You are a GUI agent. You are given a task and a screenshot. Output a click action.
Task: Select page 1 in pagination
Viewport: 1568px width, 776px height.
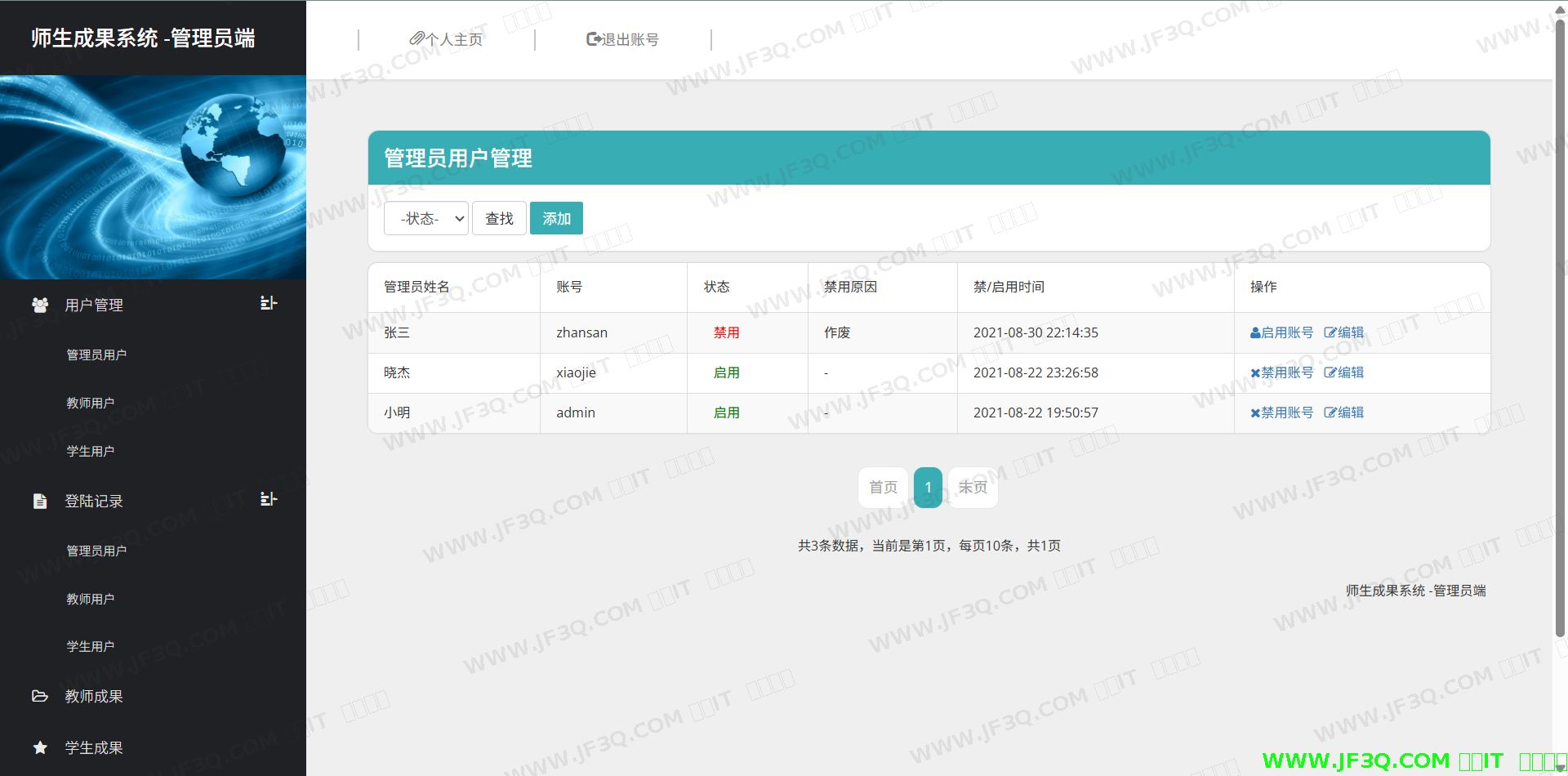[928, 488]
